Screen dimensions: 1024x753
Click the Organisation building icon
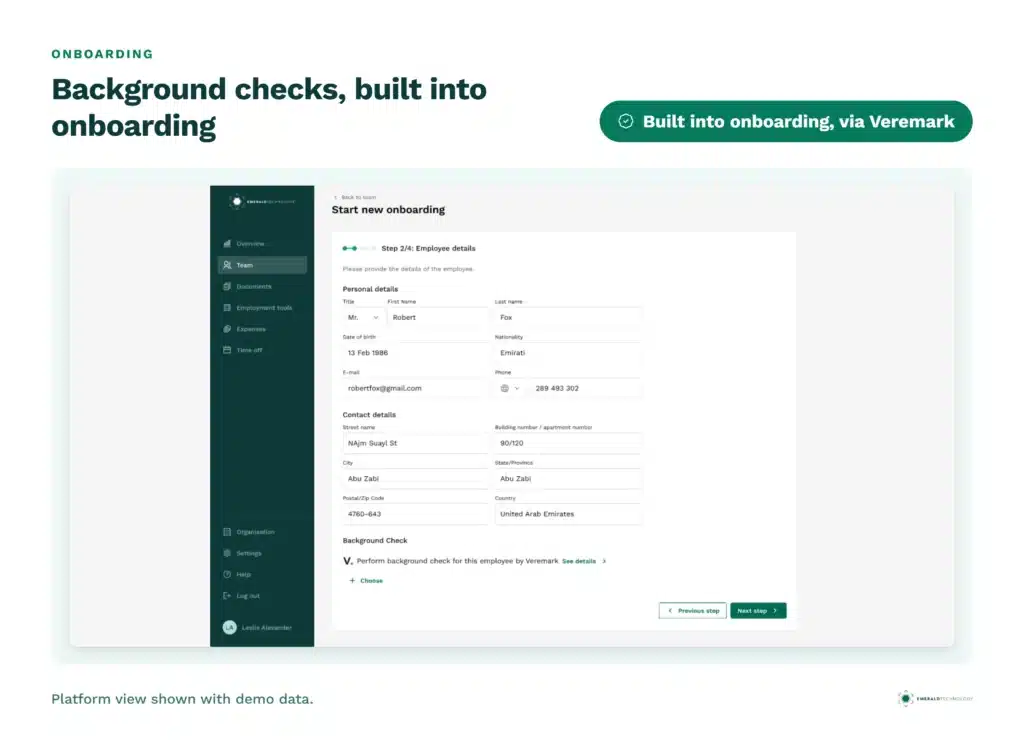[x=227, y=532]
